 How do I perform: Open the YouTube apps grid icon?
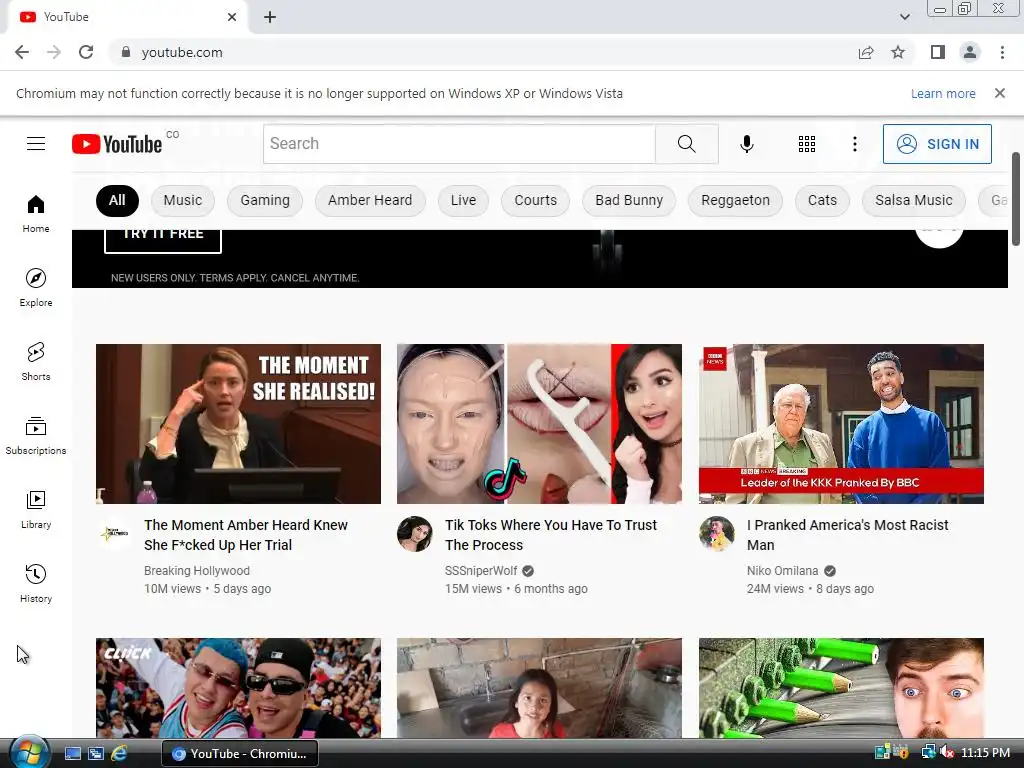coord(807,144)
